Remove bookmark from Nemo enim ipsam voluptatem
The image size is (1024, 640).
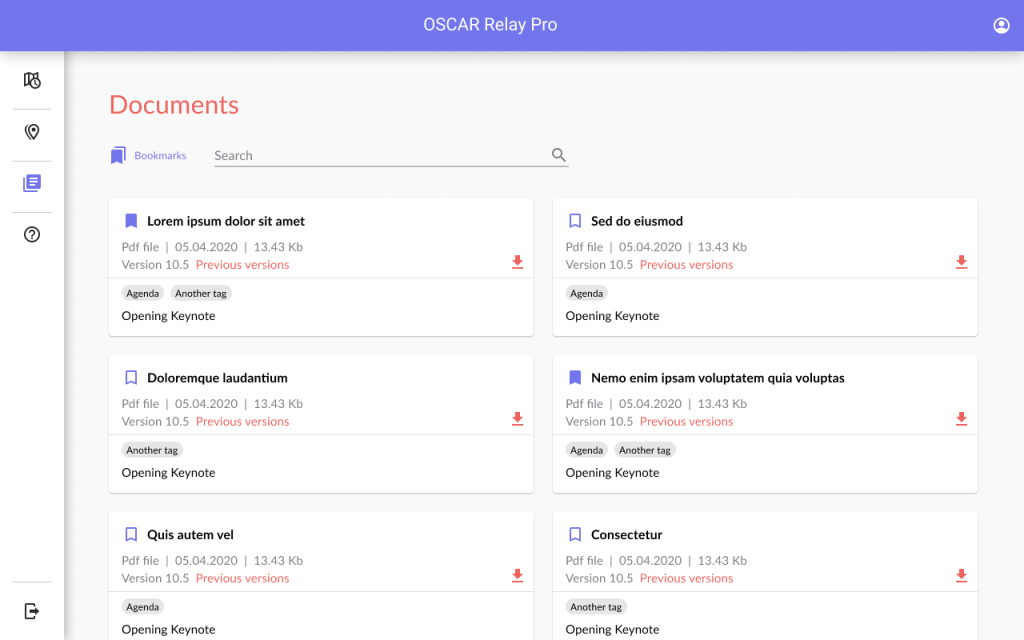click(575, 377)
